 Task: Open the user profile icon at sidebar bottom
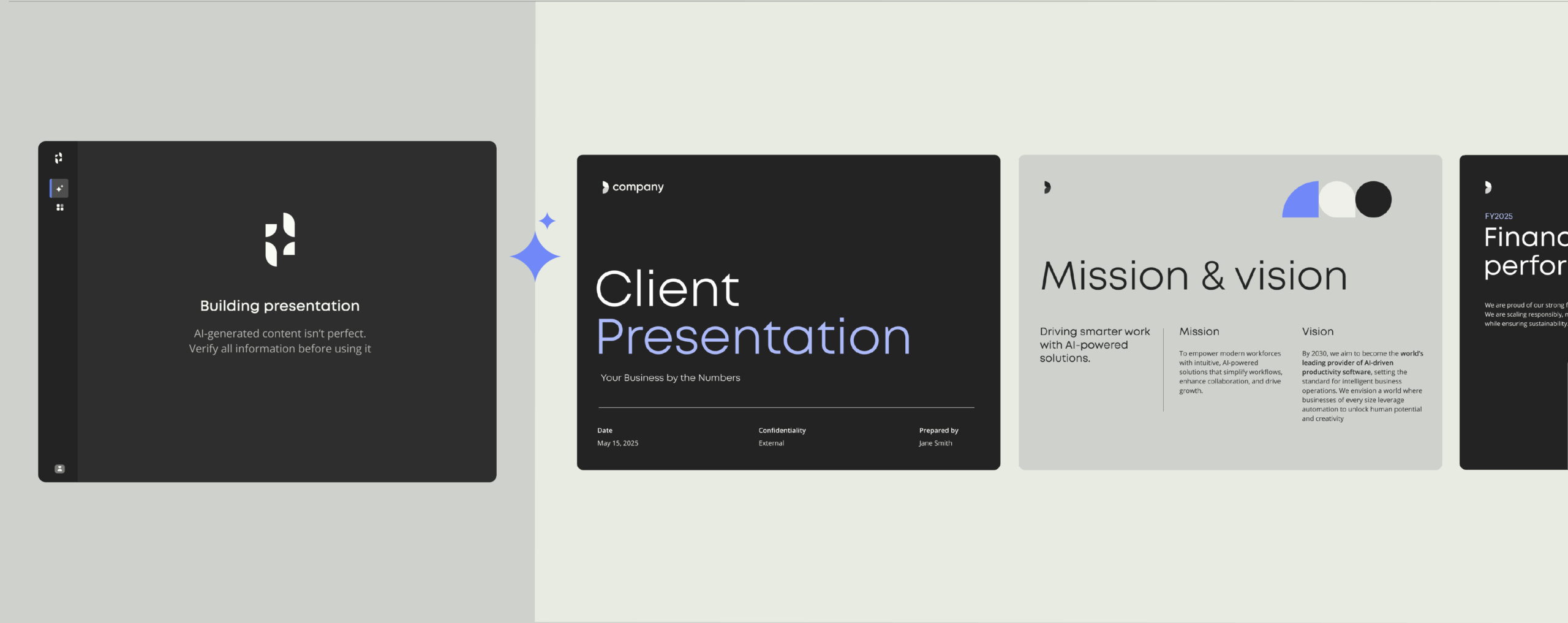tap(59, 469)
